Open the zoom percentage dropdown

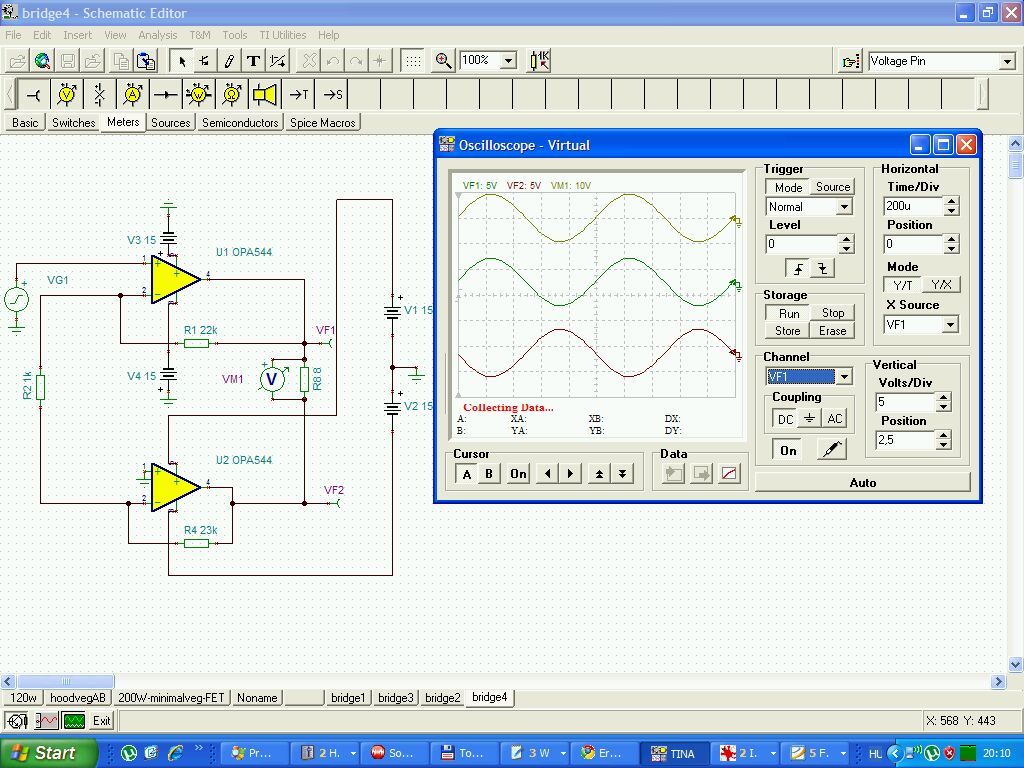click(508, 61)
